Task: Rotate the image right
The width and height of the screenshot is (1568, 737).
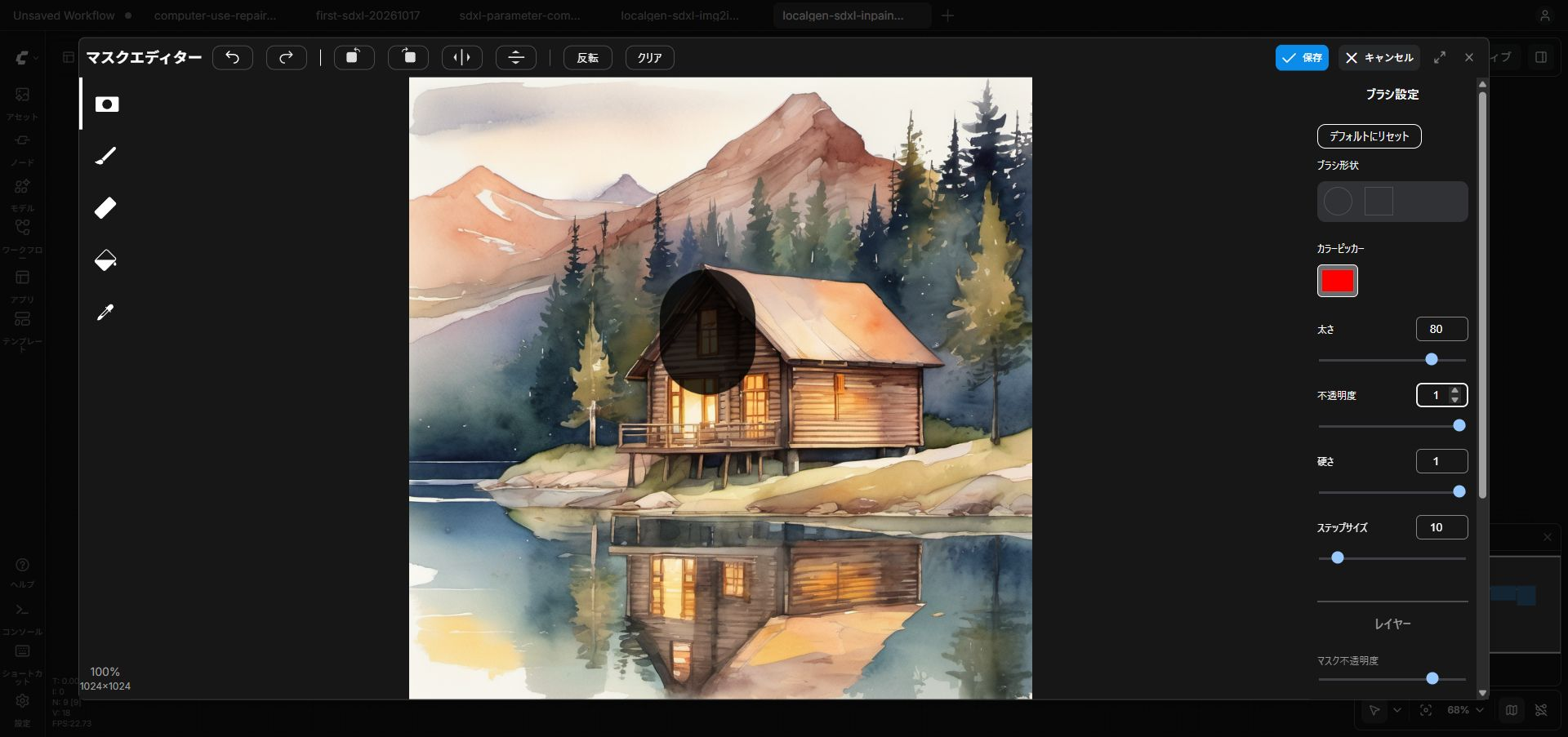Action: coord(408,58)
